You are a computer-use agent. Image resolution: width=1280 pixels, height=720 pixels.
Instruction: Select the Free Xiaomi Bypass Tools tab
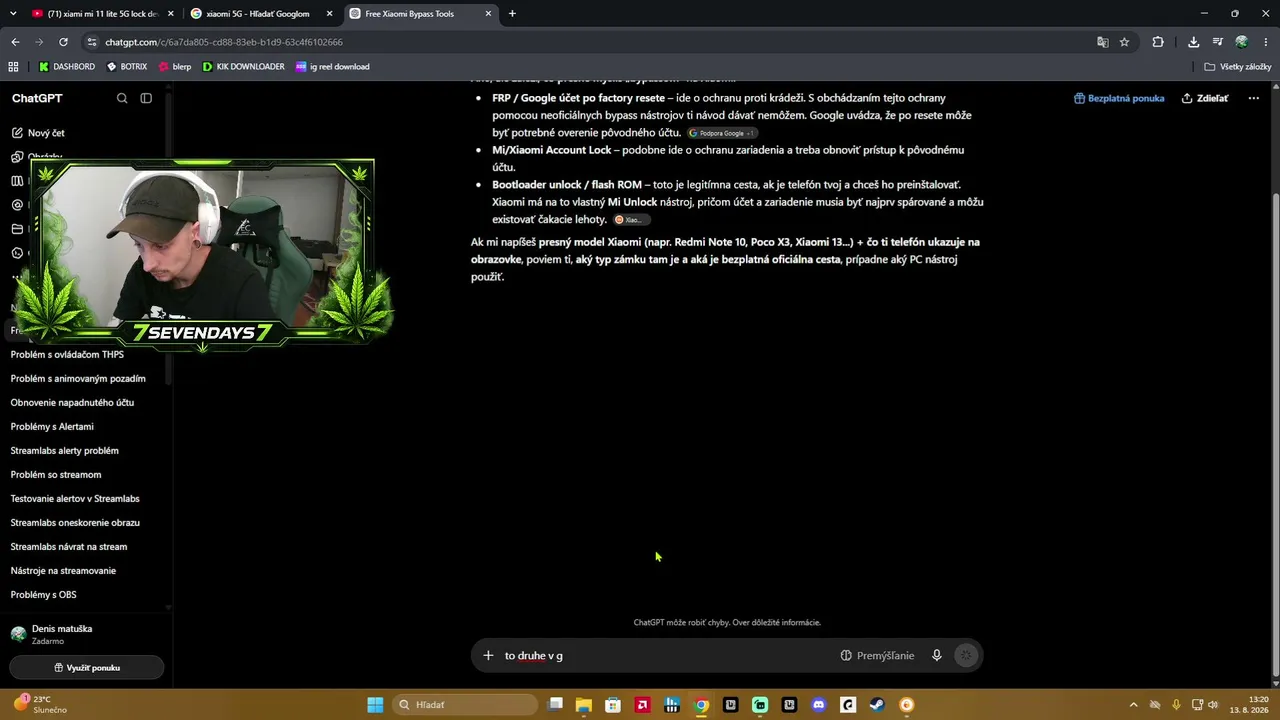click(x=418, y=14)
